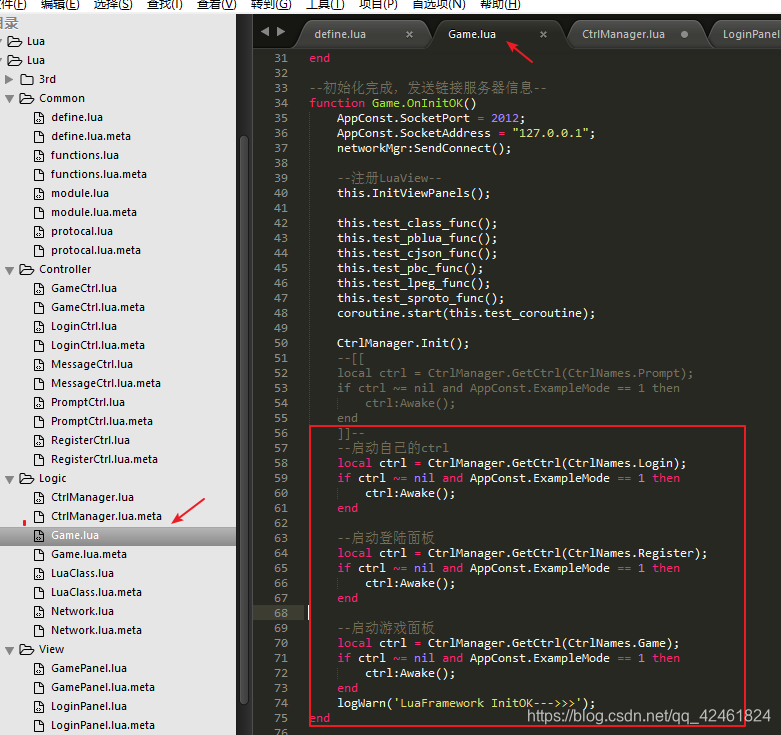This screenshot has height=735, width=781.
Task: Click the Game.lua.meta file icon
Action: tap(39, 555)
